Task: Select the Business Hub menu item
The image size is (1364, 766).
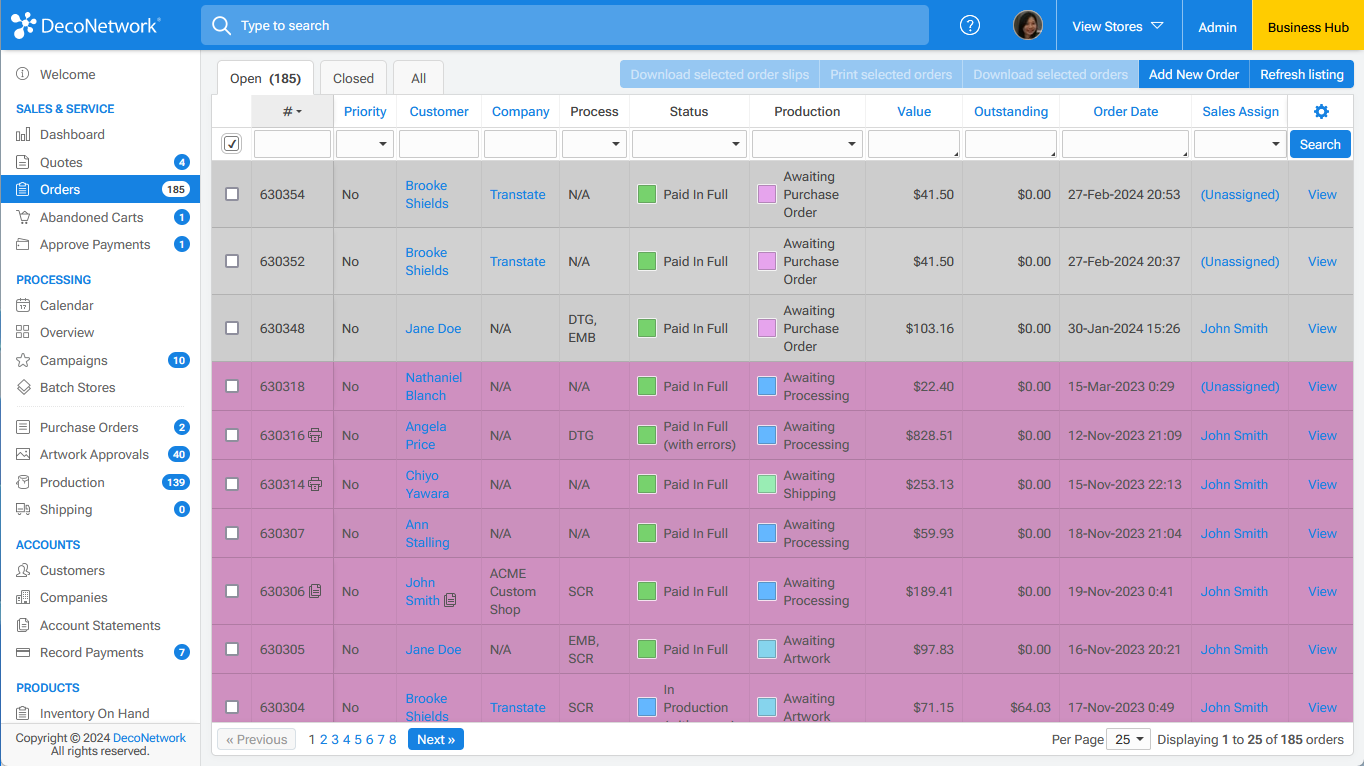Action: 1307,25
